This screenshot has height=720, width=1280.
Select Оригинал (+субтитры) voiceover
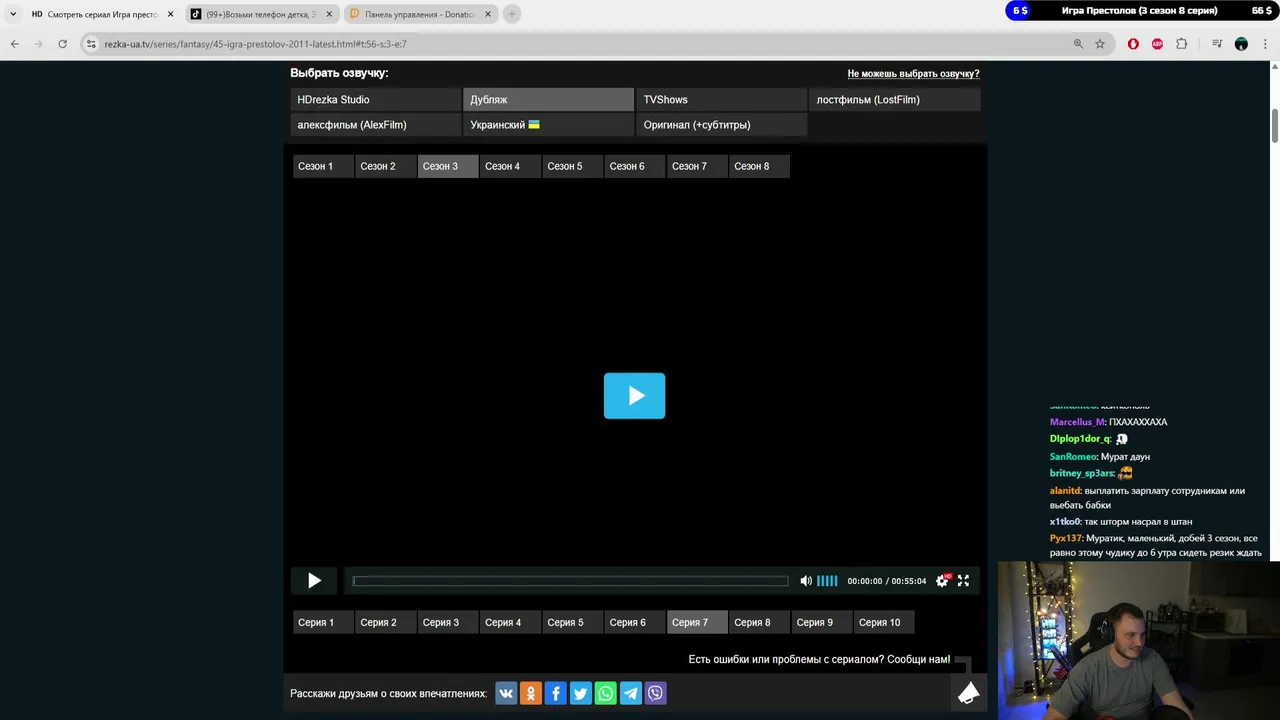pos(721,125)
